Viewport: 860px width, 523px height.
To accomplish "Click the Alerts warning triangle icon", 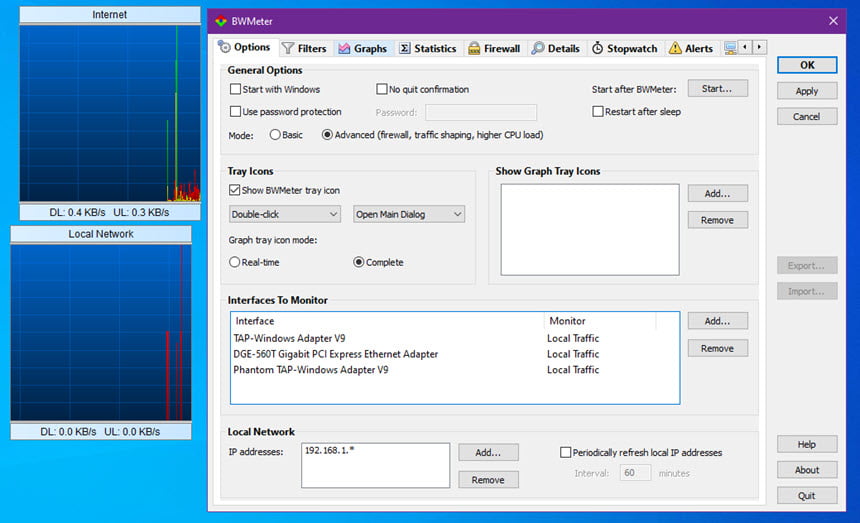I will click(x=675, y=48).
